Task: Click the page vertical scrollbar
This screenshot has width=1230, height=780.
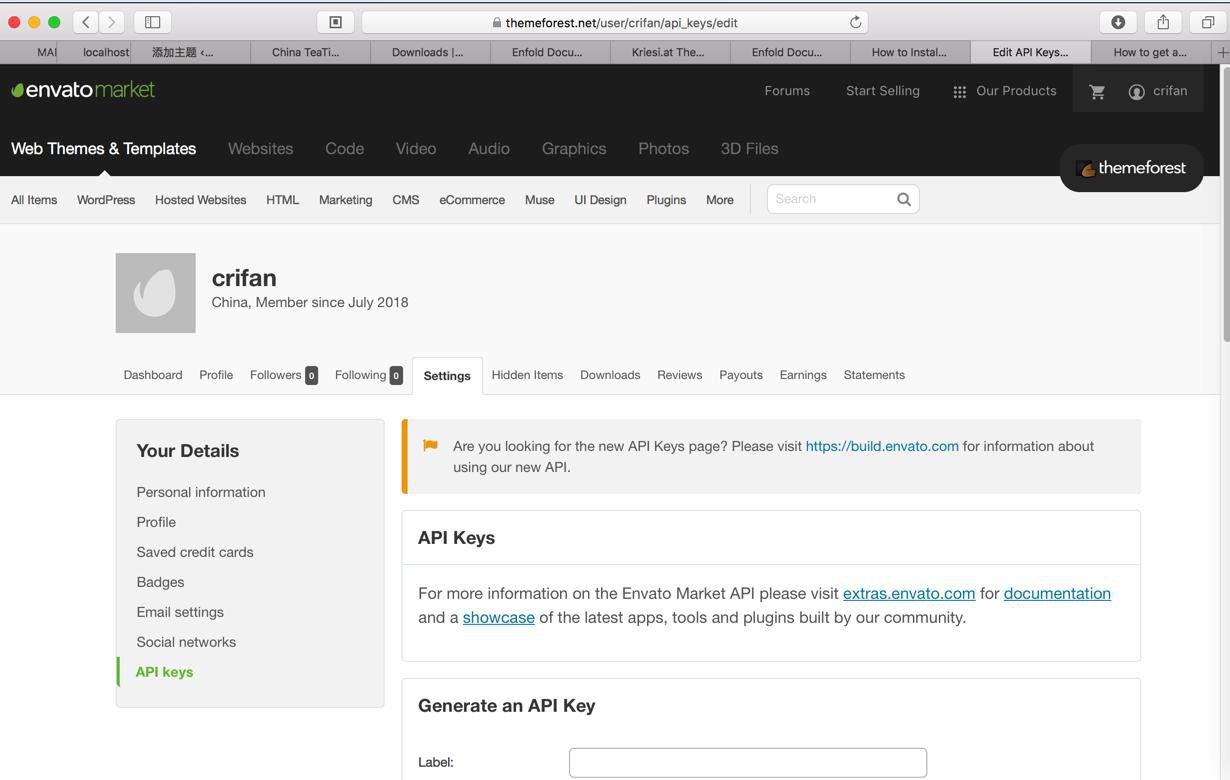Action: (1225, 204)
